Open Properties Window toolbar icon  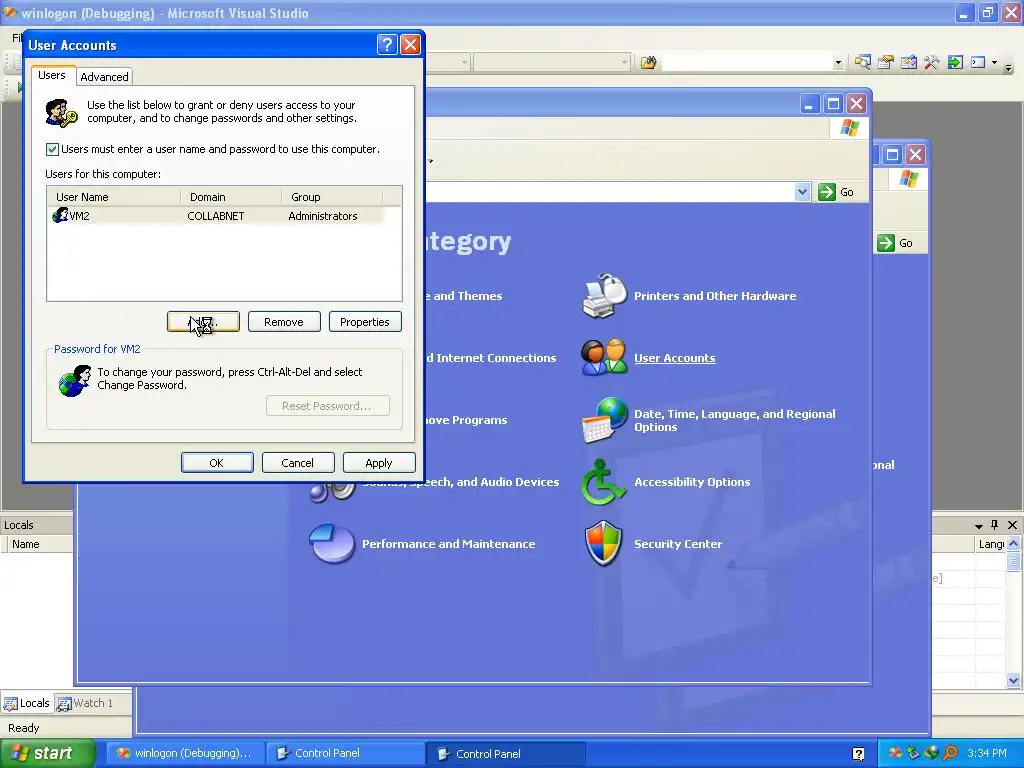[886, 63]
